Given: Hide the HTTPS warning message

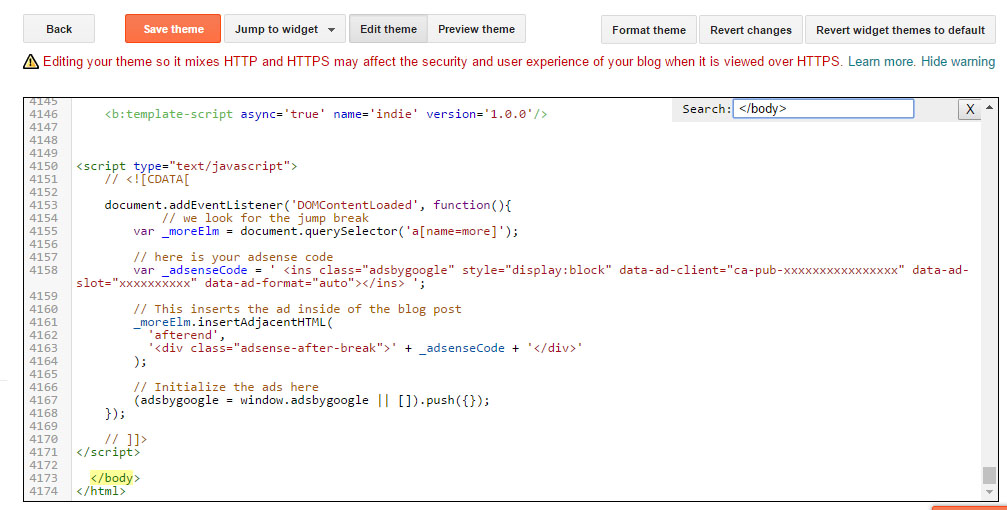Looking at the screenshot, I should [958, 62].
